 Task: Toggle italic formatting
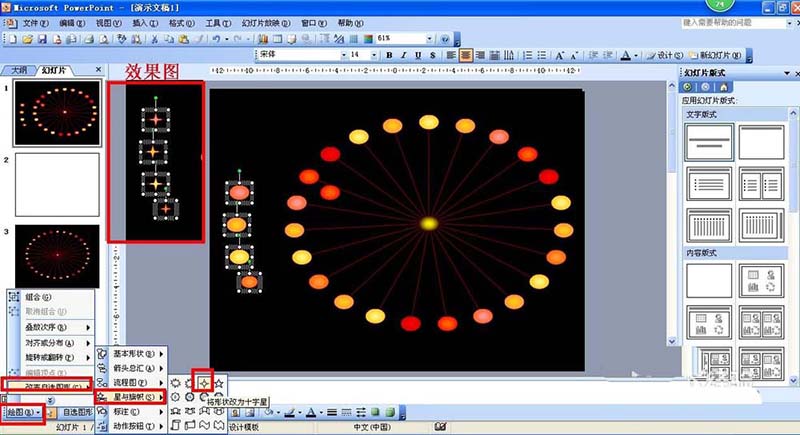click(404, 55)
